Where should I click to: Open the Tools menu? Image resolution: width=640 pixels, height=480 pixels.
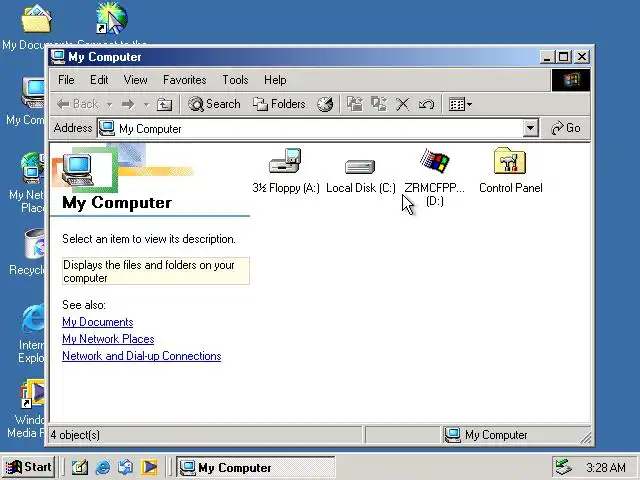point(235,80)
